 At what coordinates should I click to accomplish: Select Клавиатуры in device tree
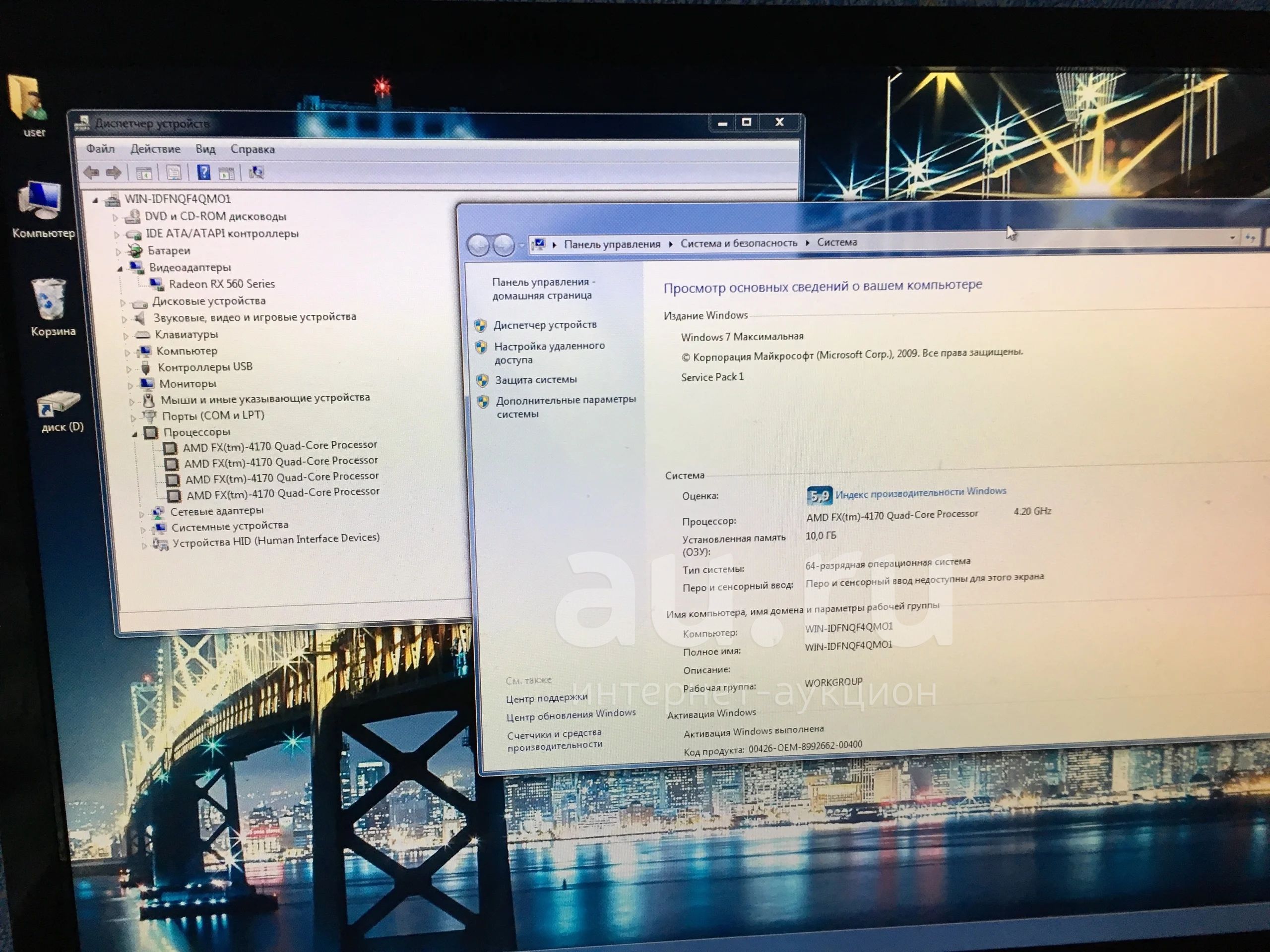[x=187, y=334]
